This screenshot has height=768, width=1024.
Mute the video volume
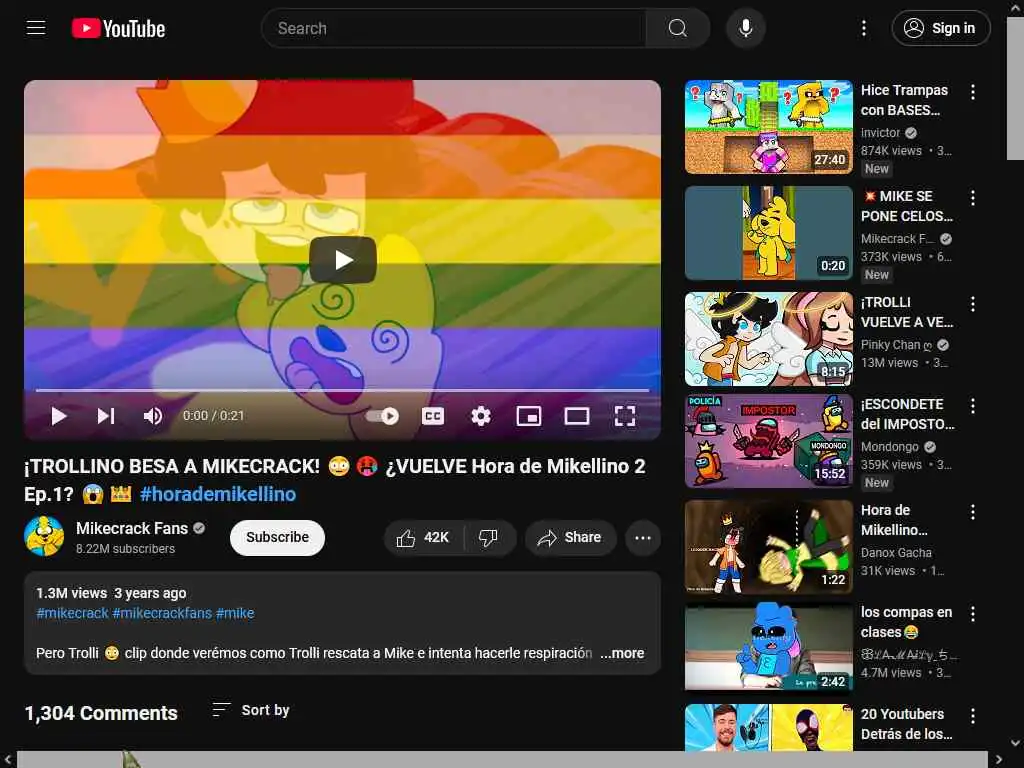pos(153,416)
